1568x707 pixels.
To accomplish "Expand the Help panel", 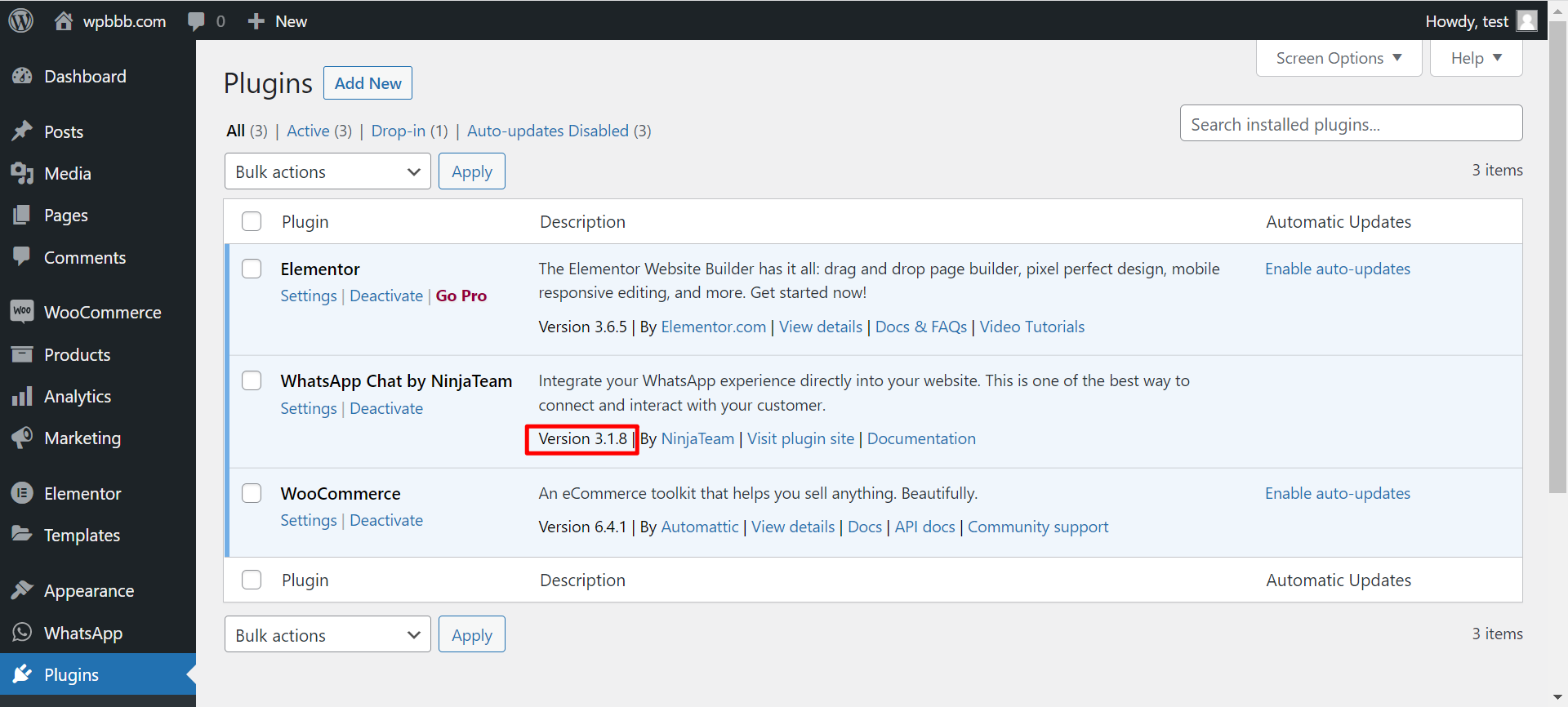I will click(x=1476, y=58).
